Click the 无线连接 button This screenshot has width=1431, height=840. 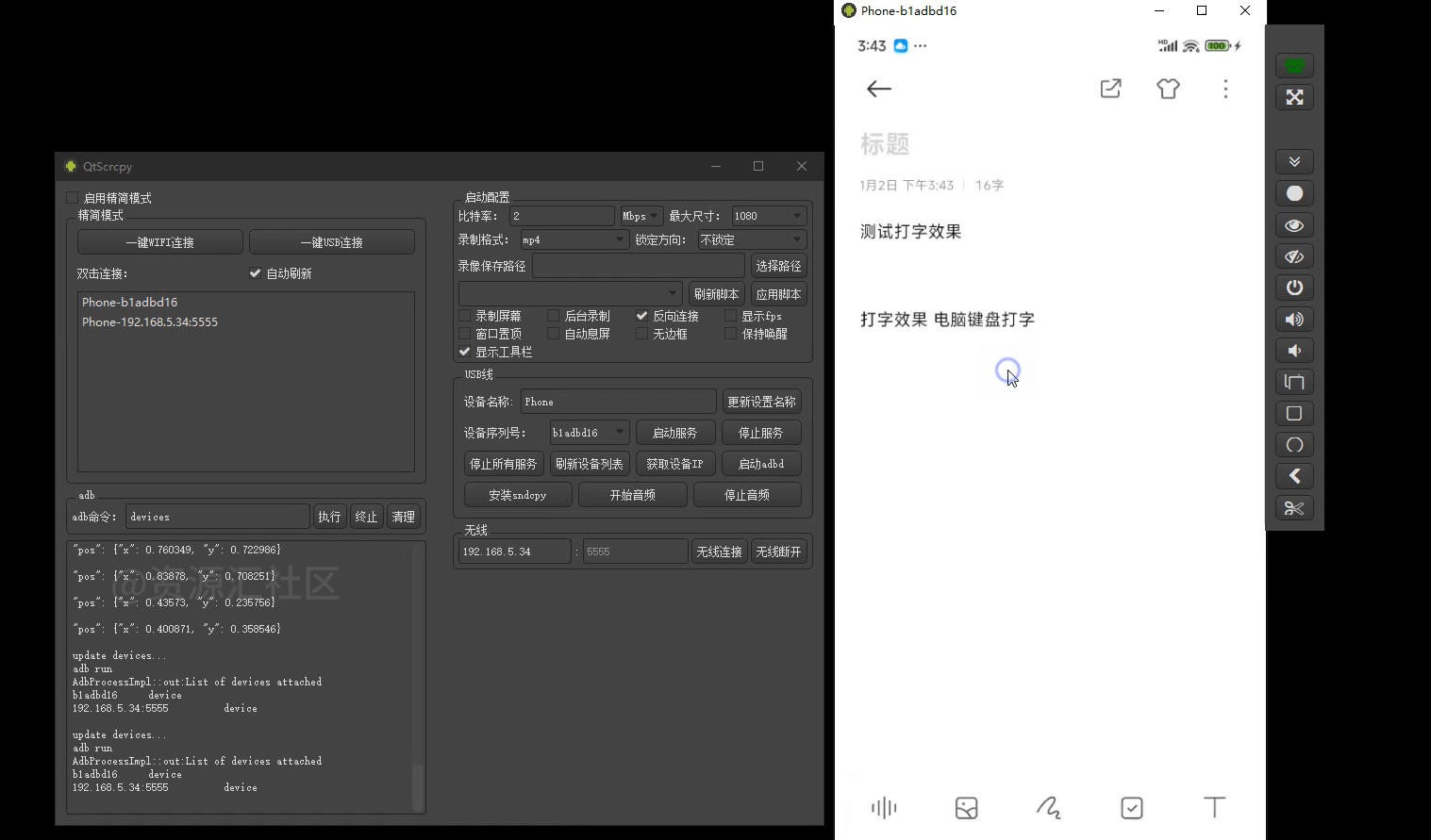(719, 551)
